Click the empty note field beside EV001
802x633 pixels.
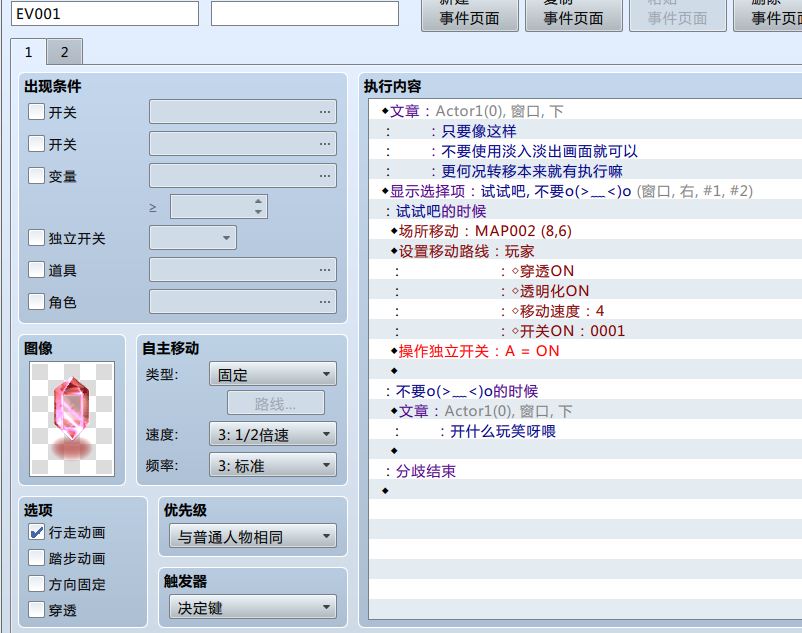pyautogui.click(x=305, y=13)
